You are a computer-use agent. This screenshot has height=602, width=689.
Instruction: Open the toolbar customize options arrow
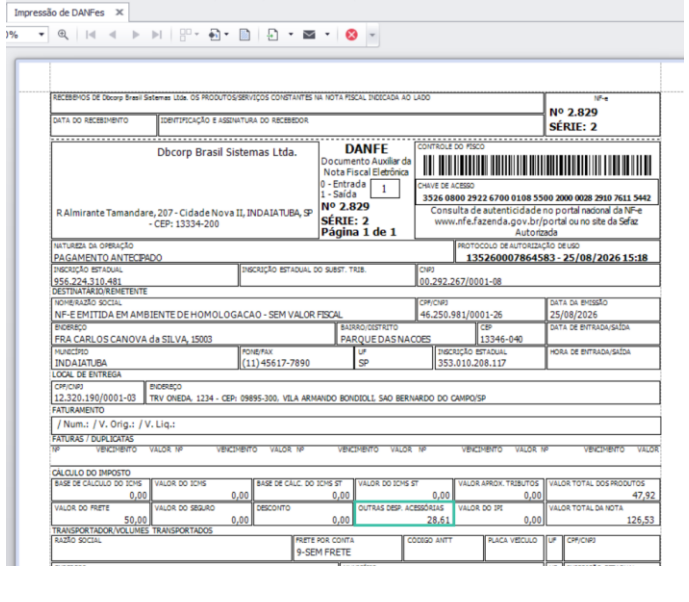pyautogui.click(x=372, y=35)
